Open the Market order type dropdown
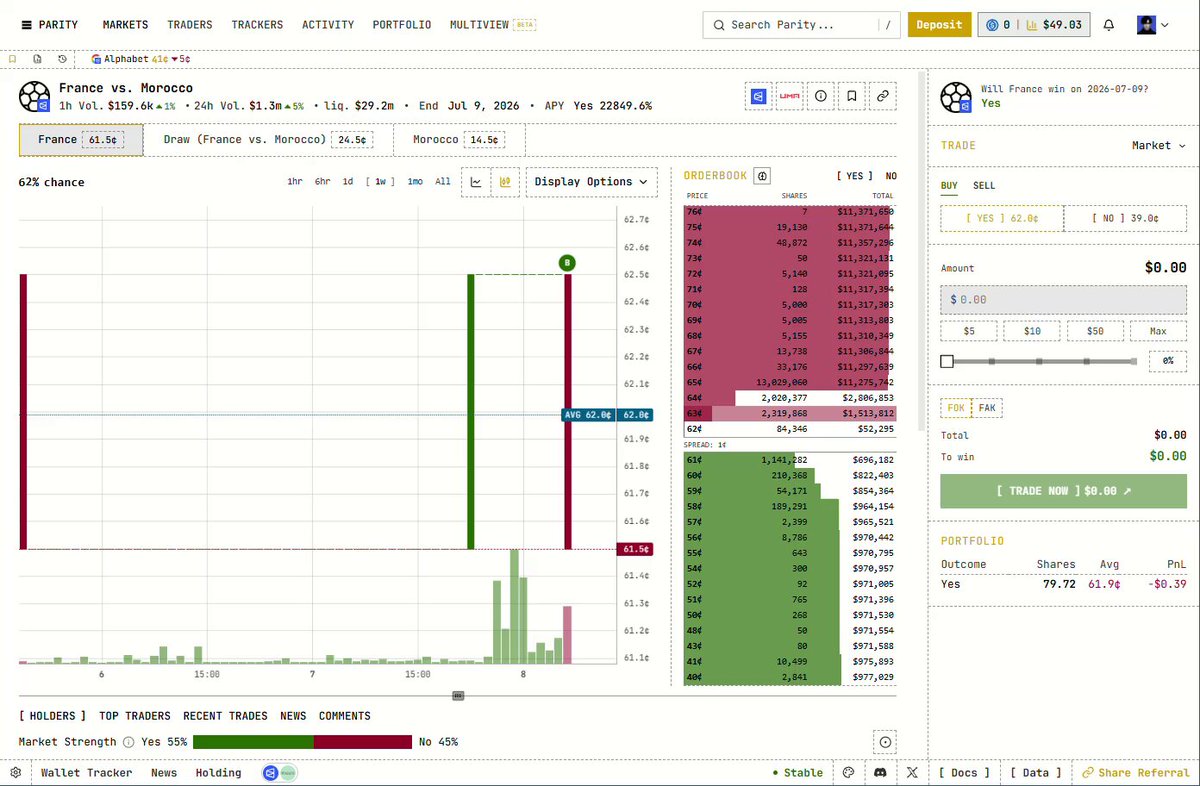This screenshot has width=1200, height=786. pyautogui.click(x=1158, y=146)
